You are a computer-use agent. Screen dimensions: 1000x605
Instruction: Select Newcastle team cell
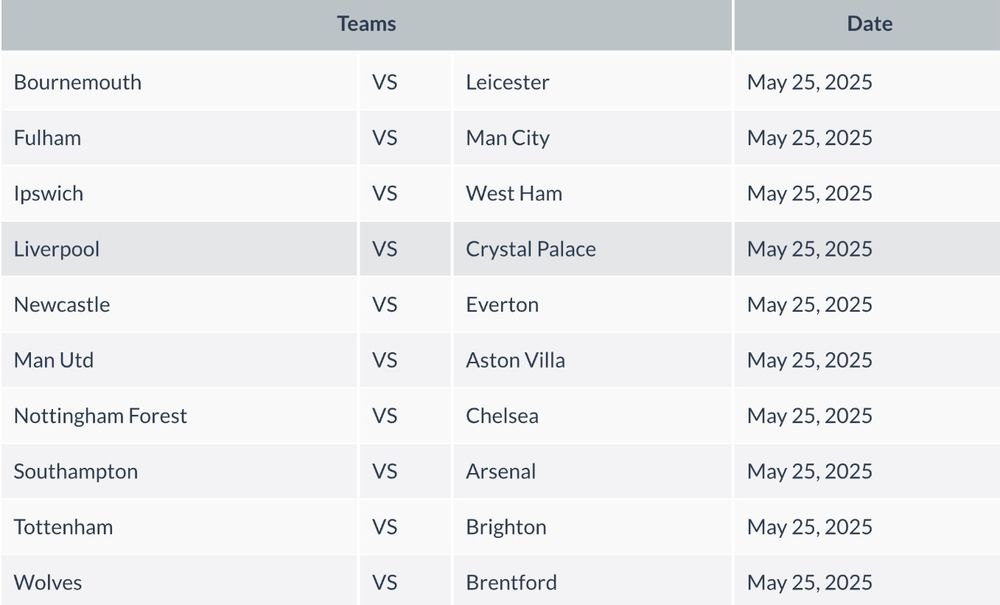click(179, 305)
